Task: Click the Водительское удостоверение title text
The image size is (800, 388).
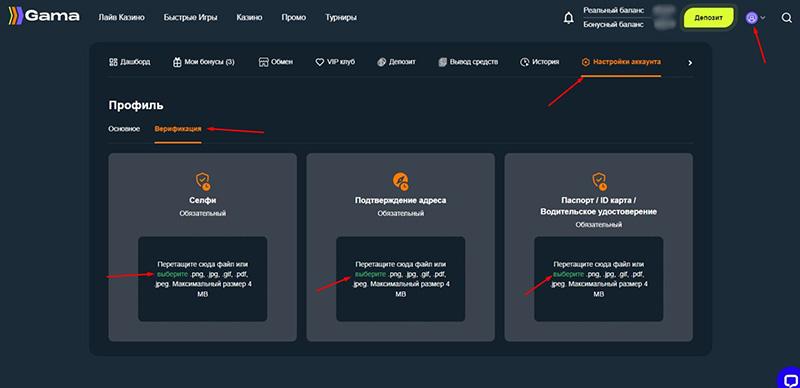Action: click(598, 211)
